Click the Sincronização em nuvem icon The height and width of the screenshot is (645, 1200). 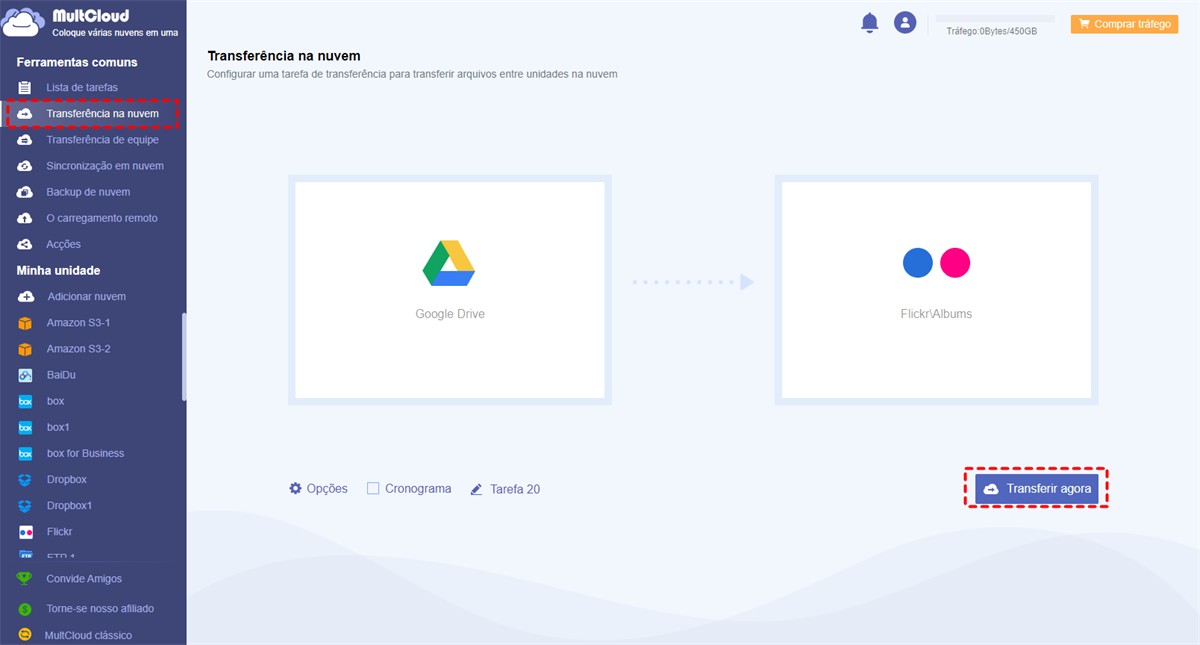(x=25, y=166)
